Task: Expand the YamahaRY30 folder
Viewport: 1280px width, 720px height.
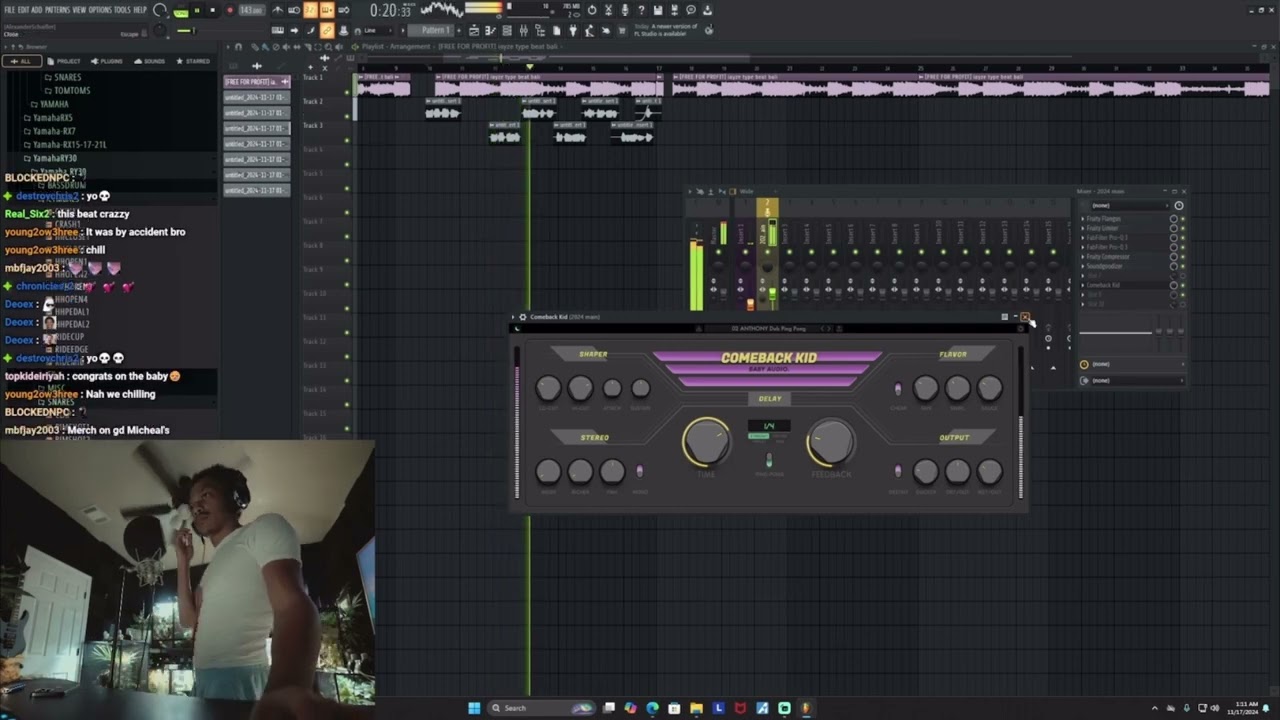Action: pyautogui.click(x=50, y=158)
